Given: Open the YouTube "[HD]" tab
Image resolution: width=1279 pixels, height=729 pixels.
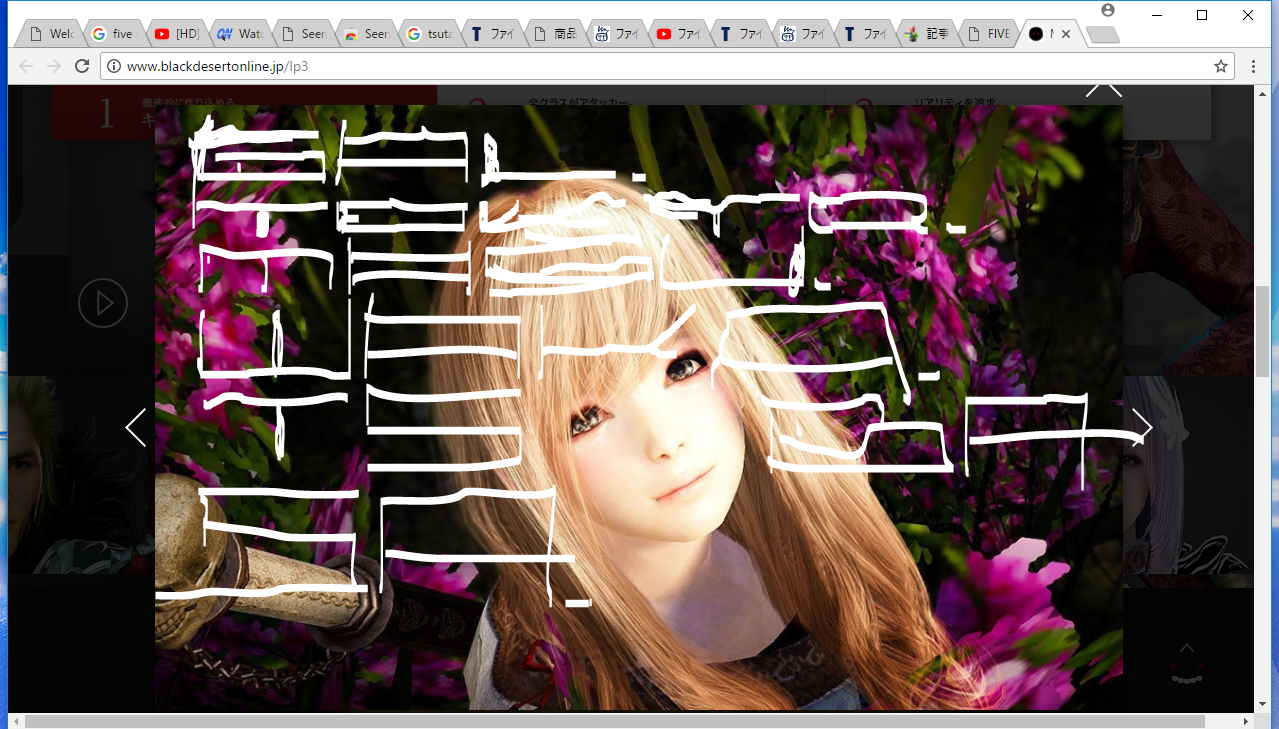Looking at the screenshot, I should (x=175, y=34).
